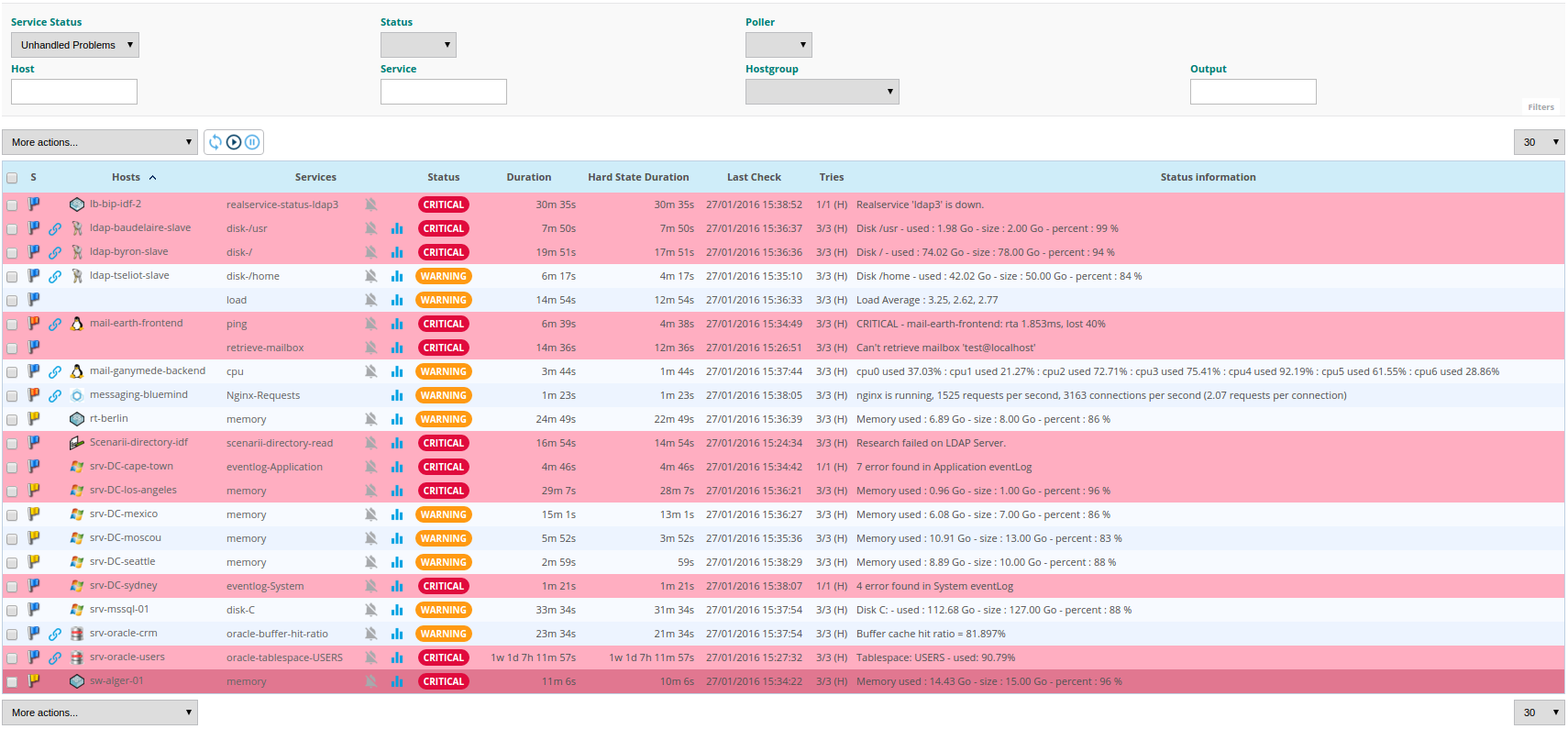
Task: Tick the select-all checkbox in table header
Action: [12, 178]
